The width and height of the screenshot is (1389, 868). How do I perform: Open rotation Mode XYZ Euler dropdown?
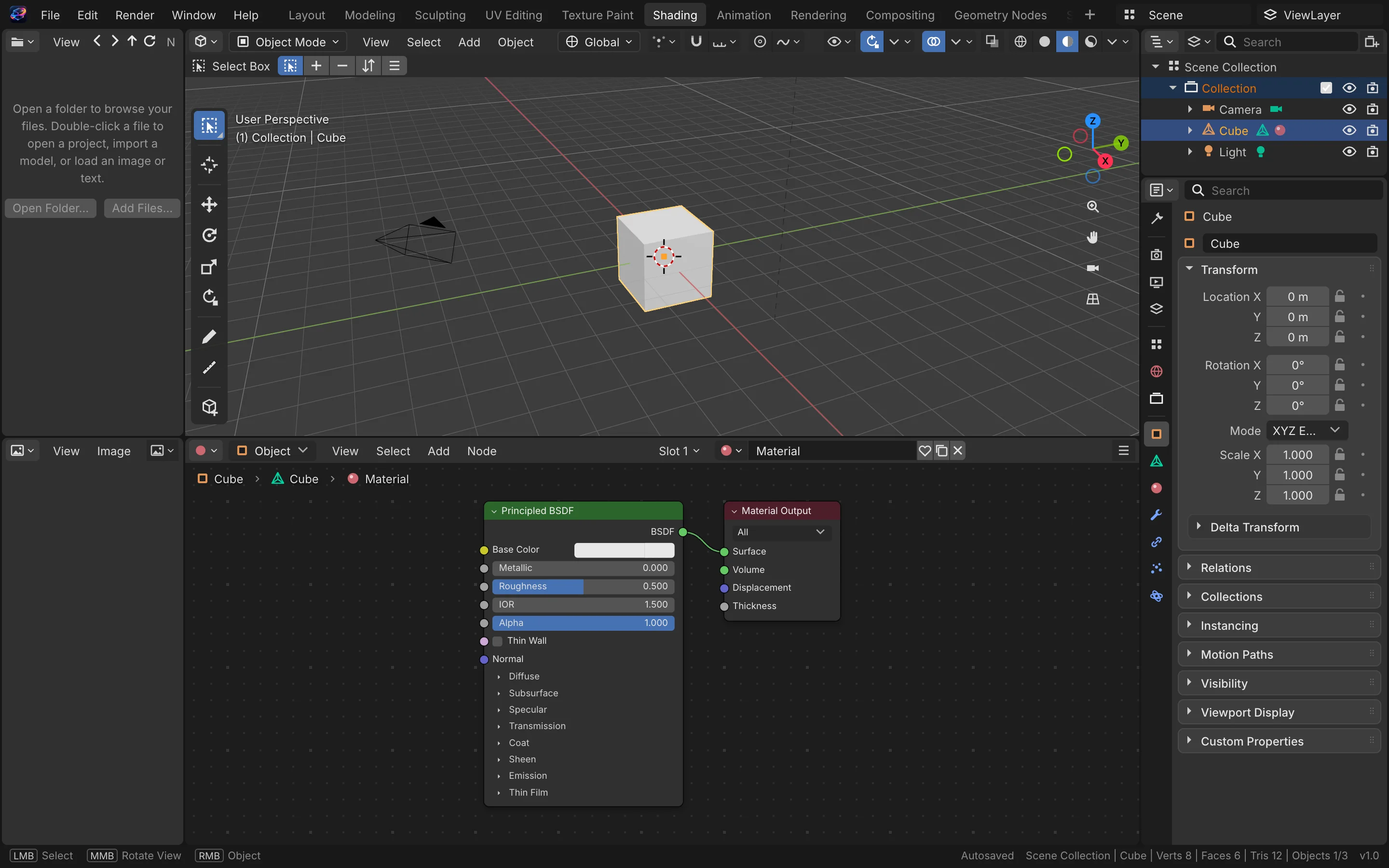pos(1307,431)
